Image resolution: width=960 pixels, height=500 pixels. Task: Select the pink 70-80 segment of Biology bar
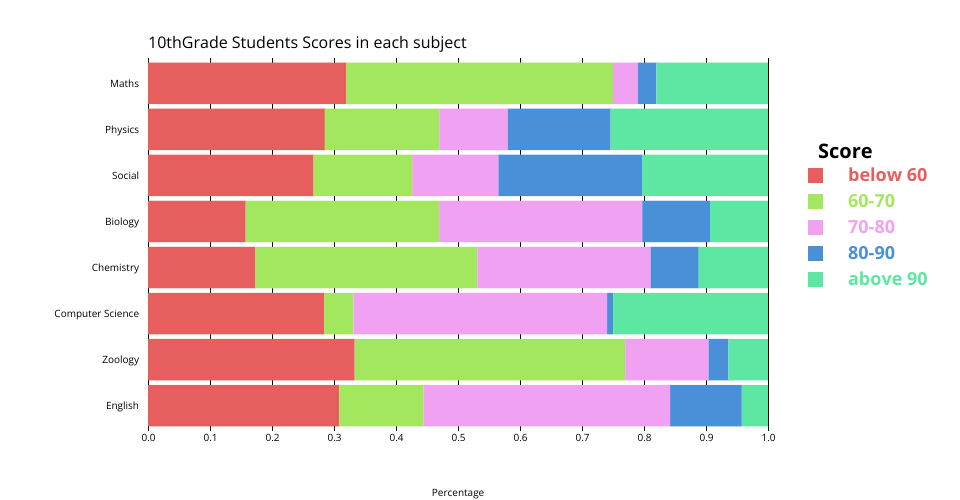(540, 221)
